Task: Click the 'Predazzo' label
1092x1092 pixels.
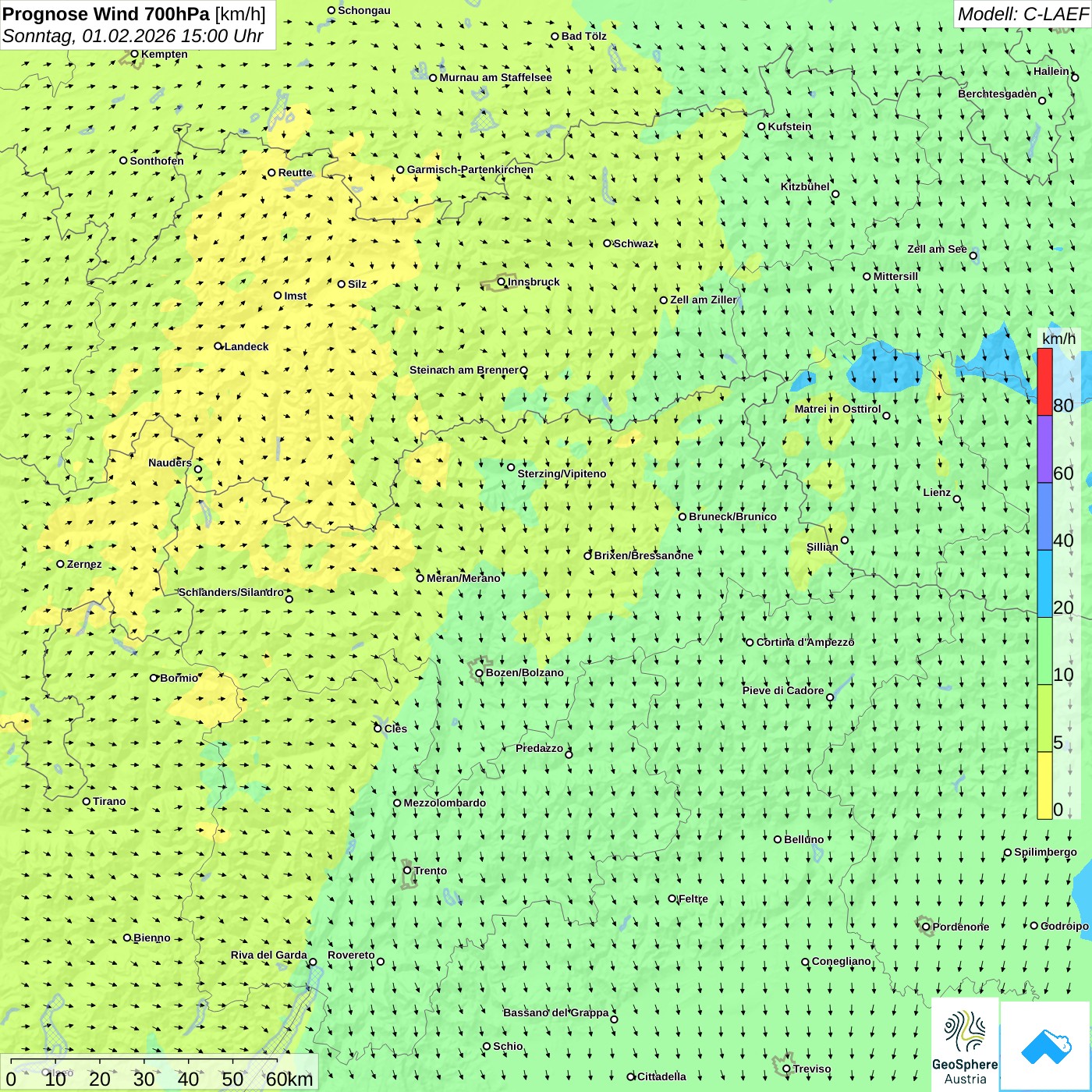Action: click(539, 748)
